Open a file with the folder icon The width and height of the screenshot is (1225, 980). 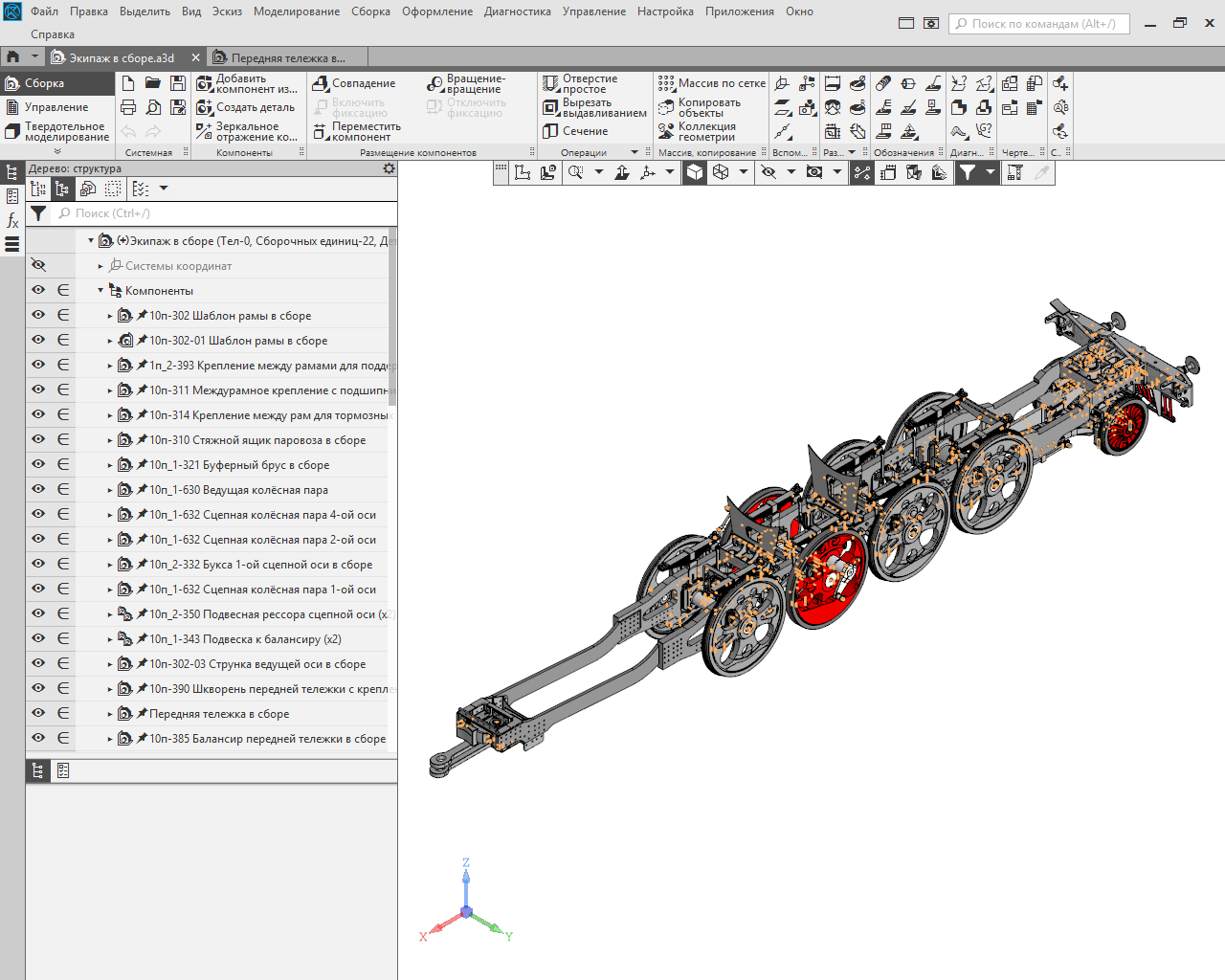(153, 83)
